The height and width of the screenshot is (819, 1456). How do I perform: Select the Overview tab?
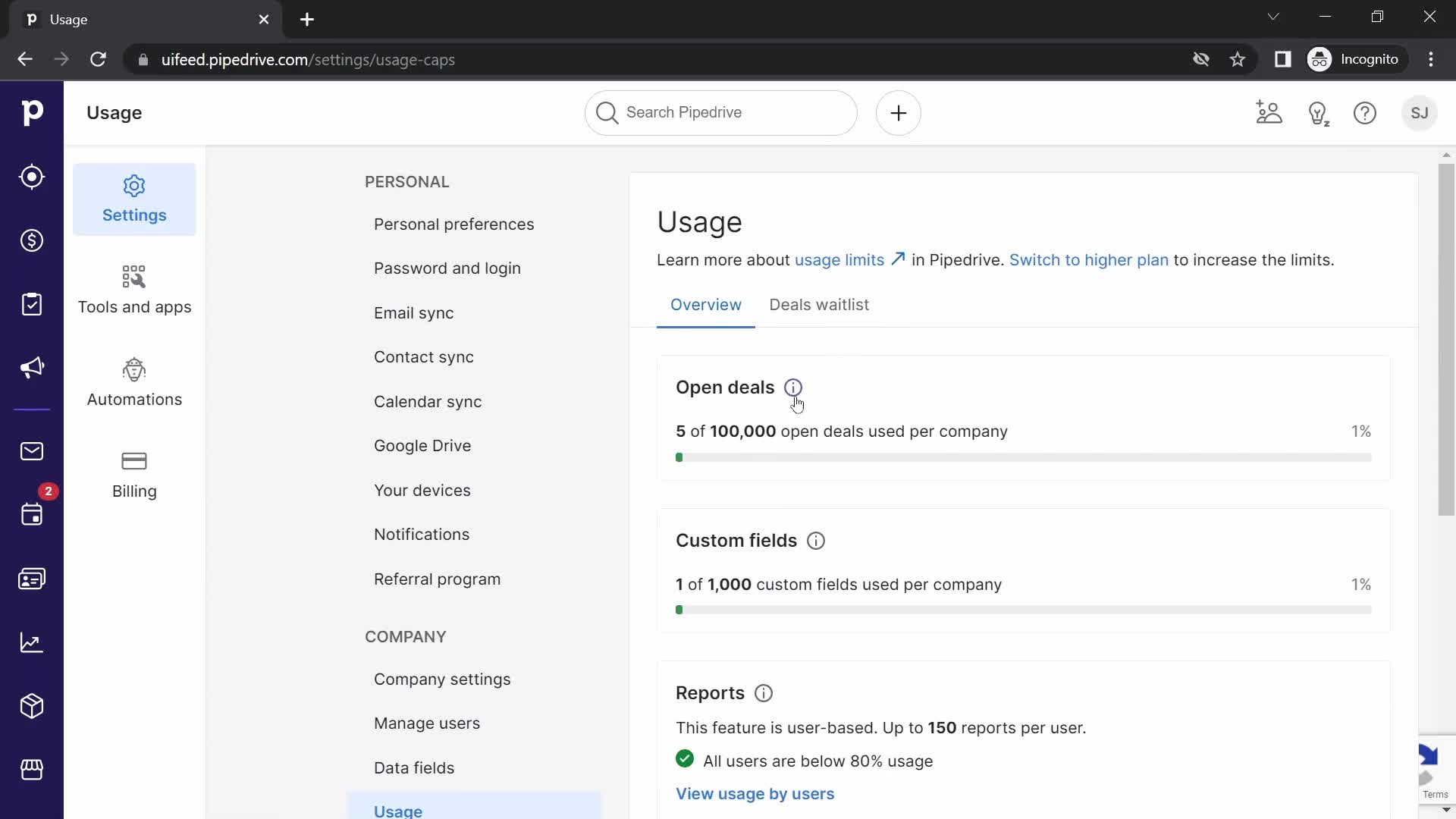(x=706, y=305)
